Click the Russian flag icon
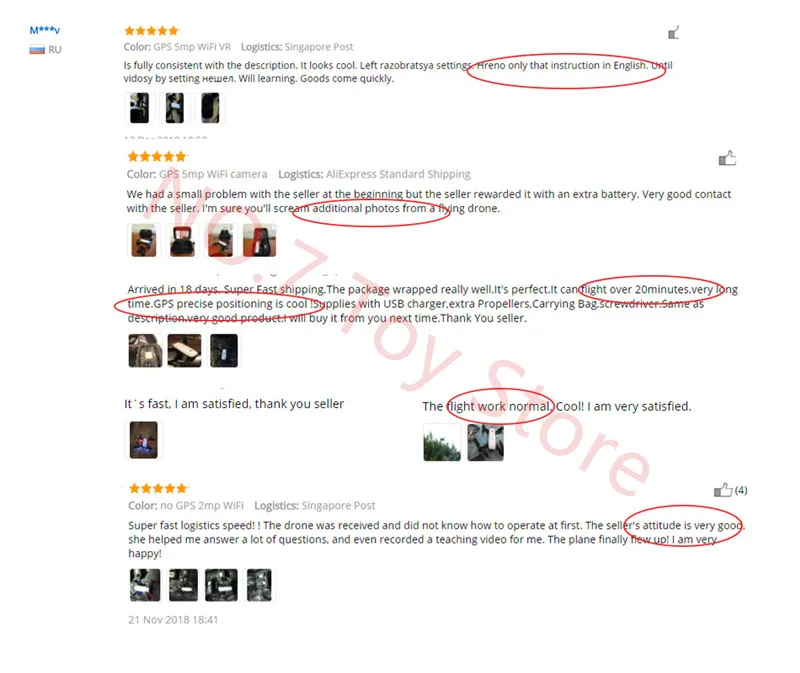 (x=37, y=49)
